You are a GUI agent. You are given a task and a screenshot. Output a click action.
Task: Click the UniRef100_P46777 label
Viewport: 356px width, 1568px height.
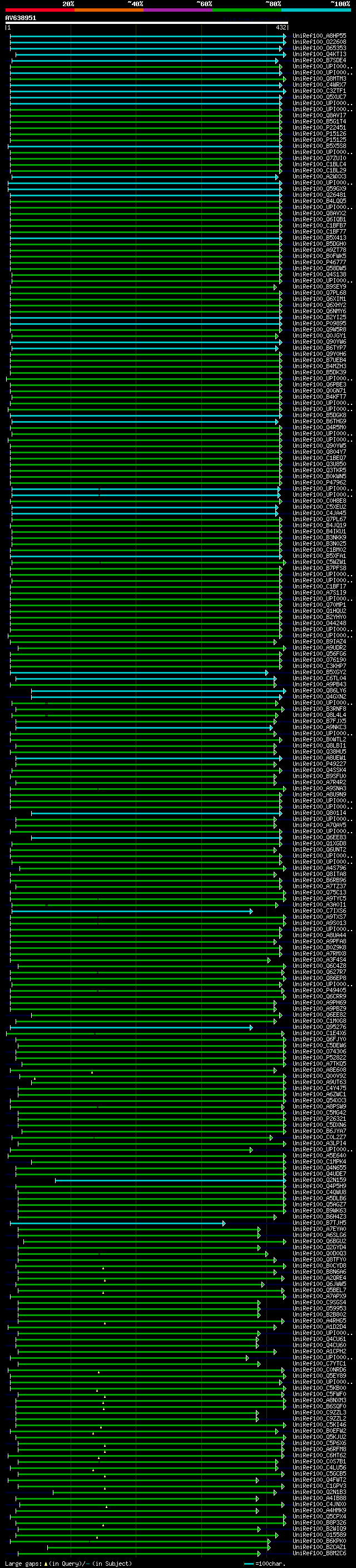pos(319,263)
